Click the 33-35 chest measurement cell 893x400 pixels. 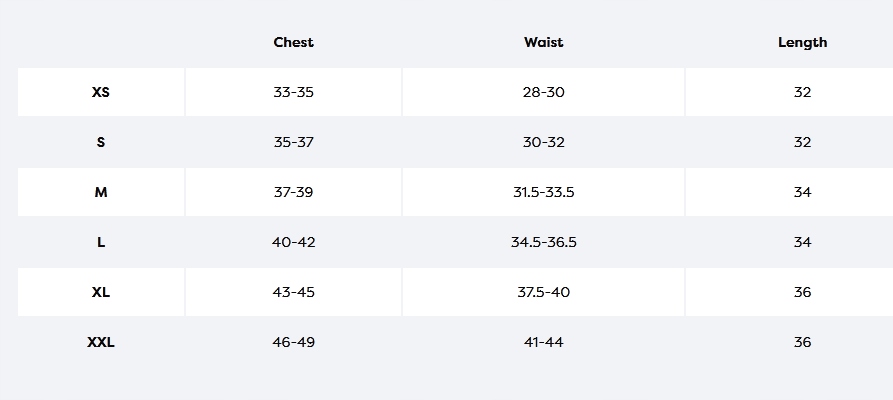coord(293,92)
